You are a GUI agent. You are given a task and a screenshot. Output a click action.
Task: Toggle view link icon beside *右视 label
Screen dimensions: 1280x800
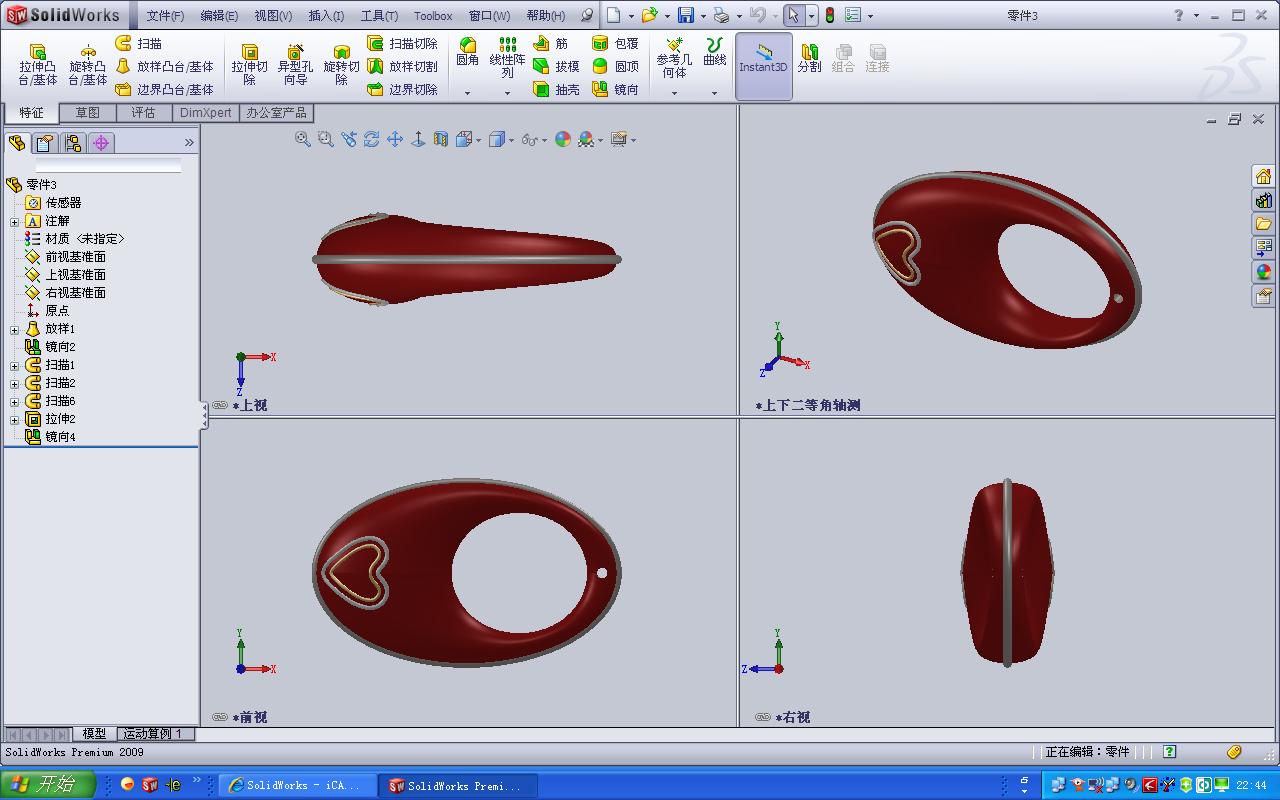coord(763,717)
